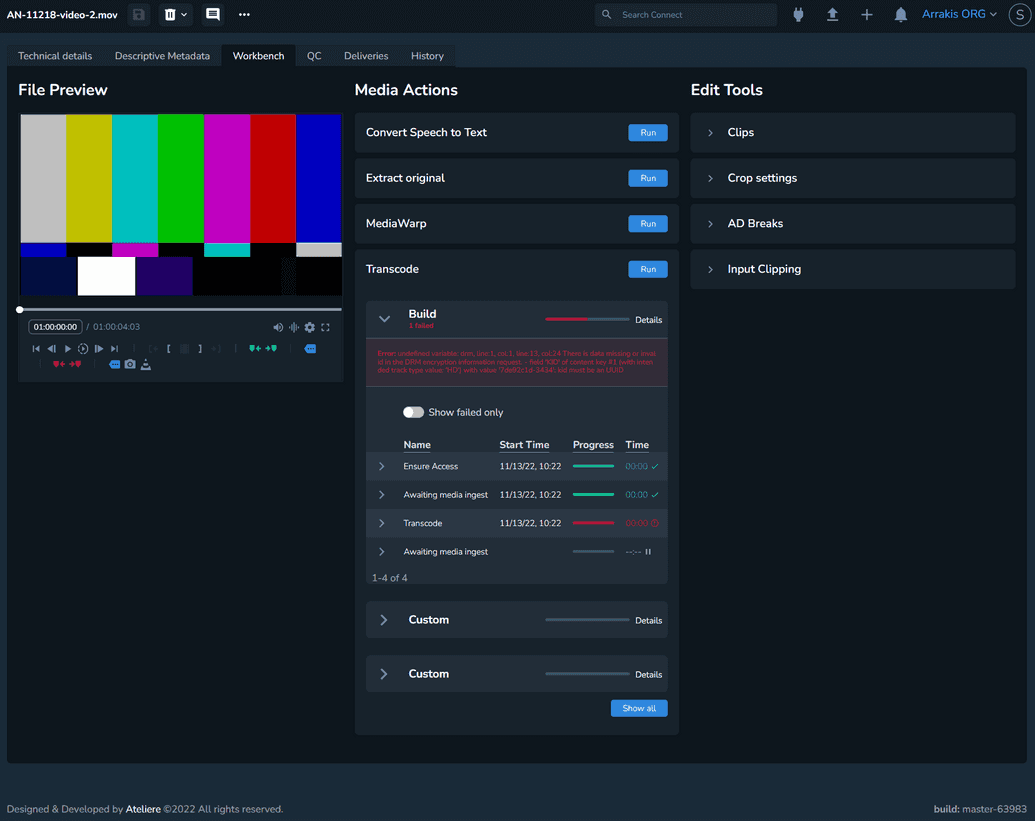Go to next green marker
Image resolution: width=1035 pixels, height=821 pixels.
click(271, 348)
